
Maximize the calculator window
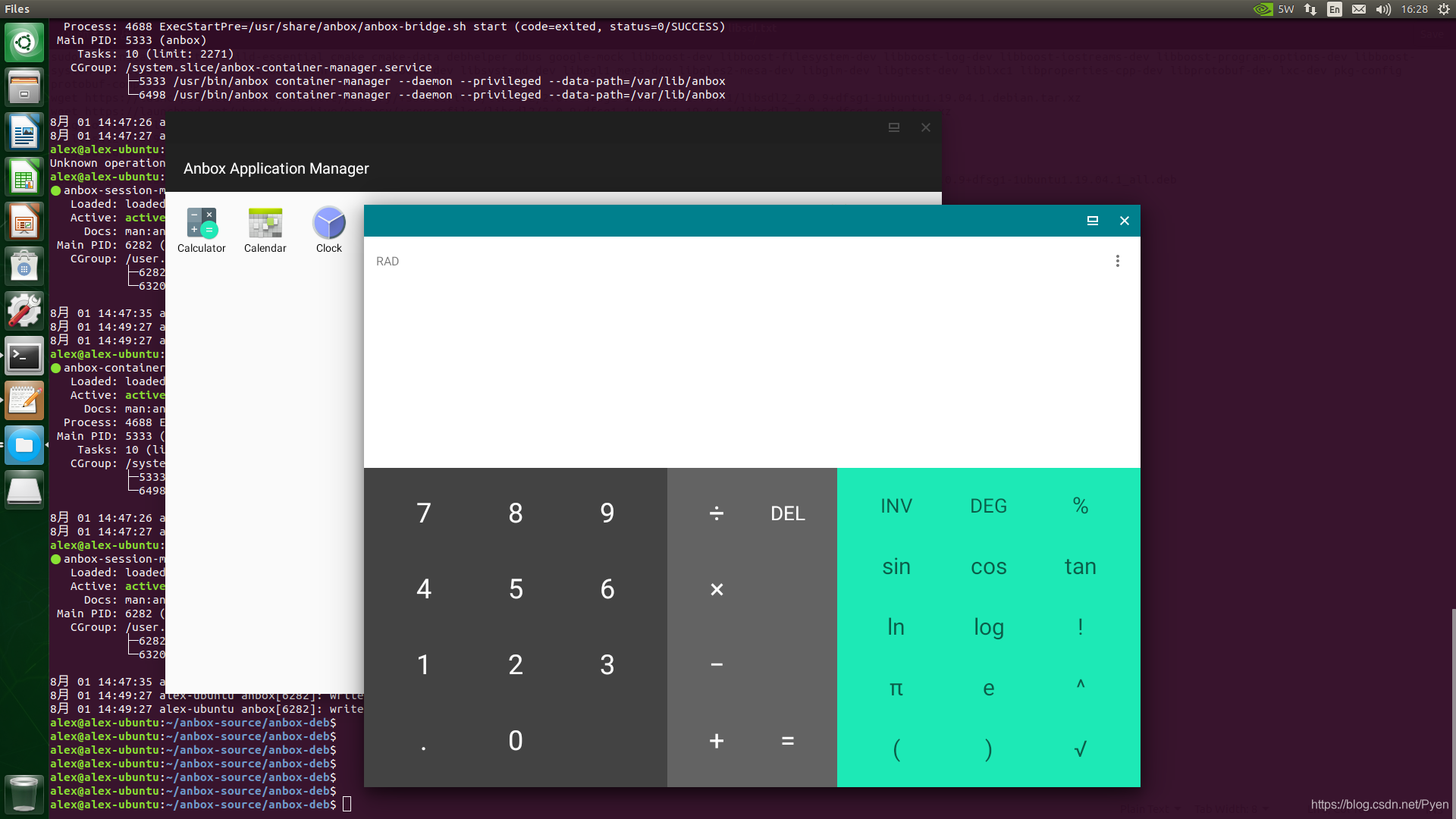(1093, 221)
